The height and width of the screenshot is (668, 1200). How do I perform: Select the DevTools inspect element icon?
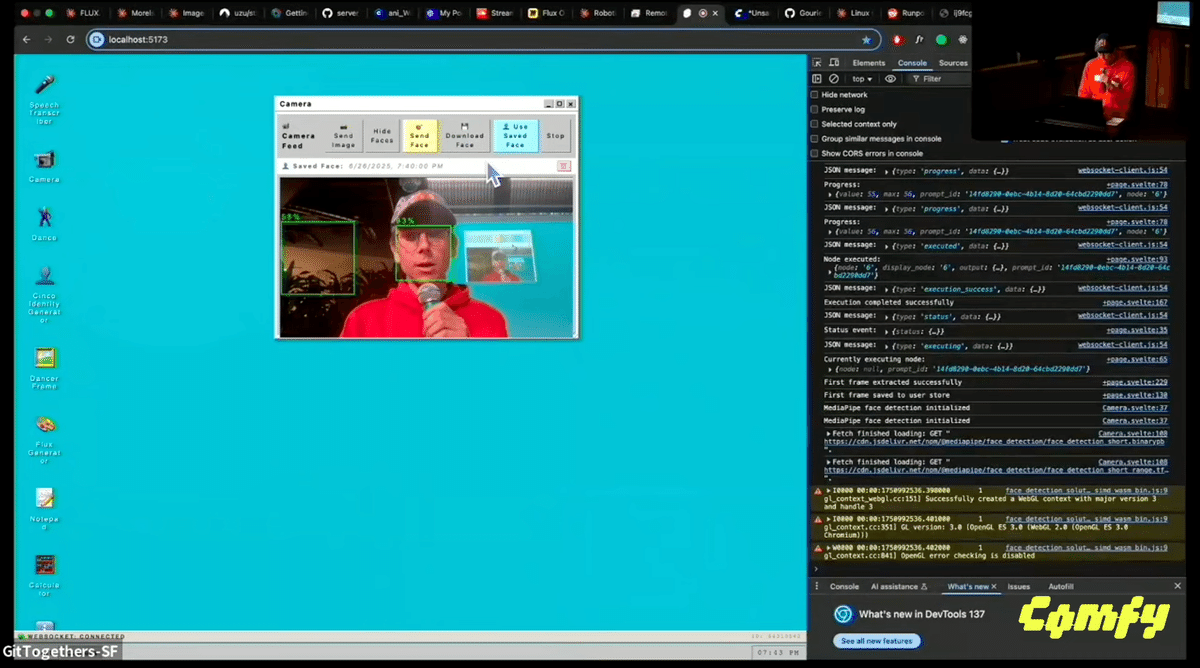pyautogui.click(x=817, y=63)
